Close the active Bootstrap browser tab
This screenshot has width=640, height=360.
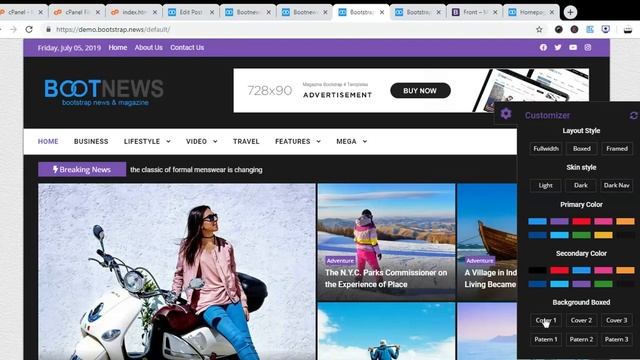(x=382, y=12)
